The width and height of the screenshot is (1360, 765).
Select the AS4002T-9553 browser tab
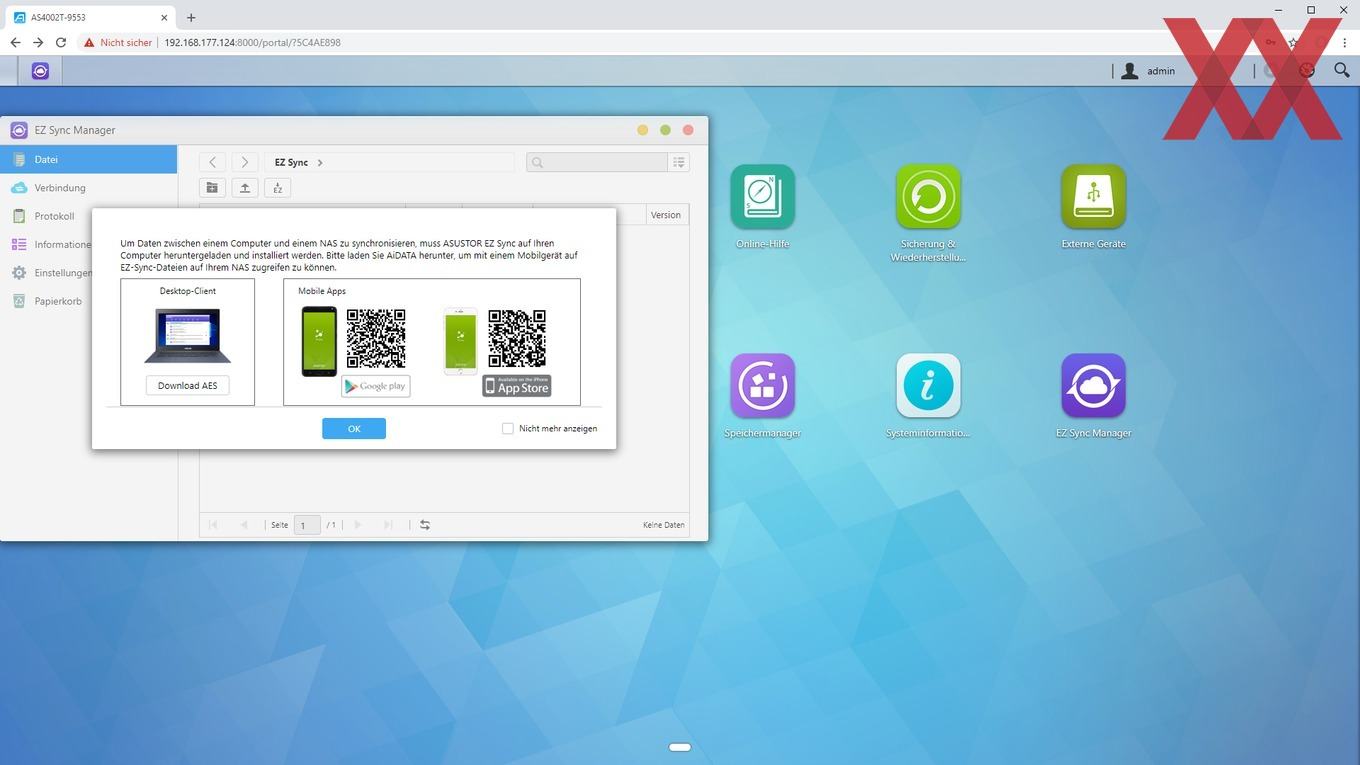[x=92, y=17]
